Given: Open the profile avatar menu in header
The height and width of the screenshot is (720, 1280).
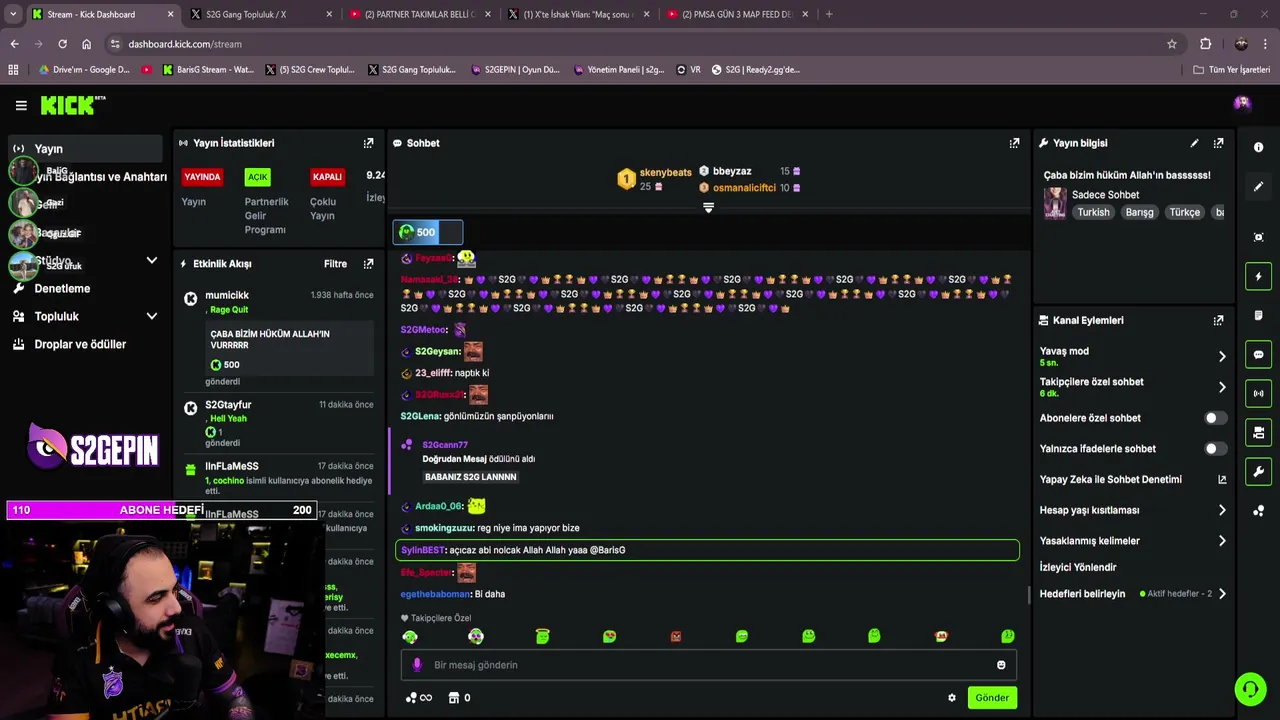Looking at the screenshot, I should 1242,104.
